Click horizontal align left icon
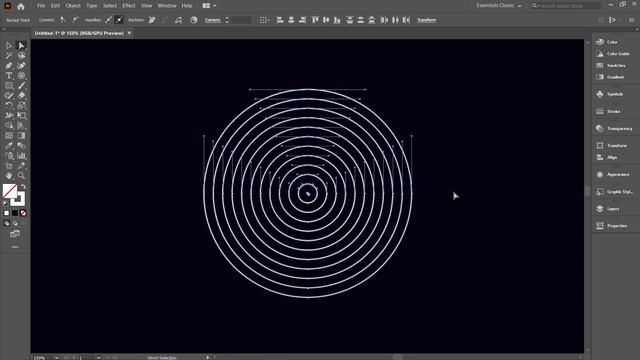Screen dimensions: 640x360 click(x=280, y=20)
